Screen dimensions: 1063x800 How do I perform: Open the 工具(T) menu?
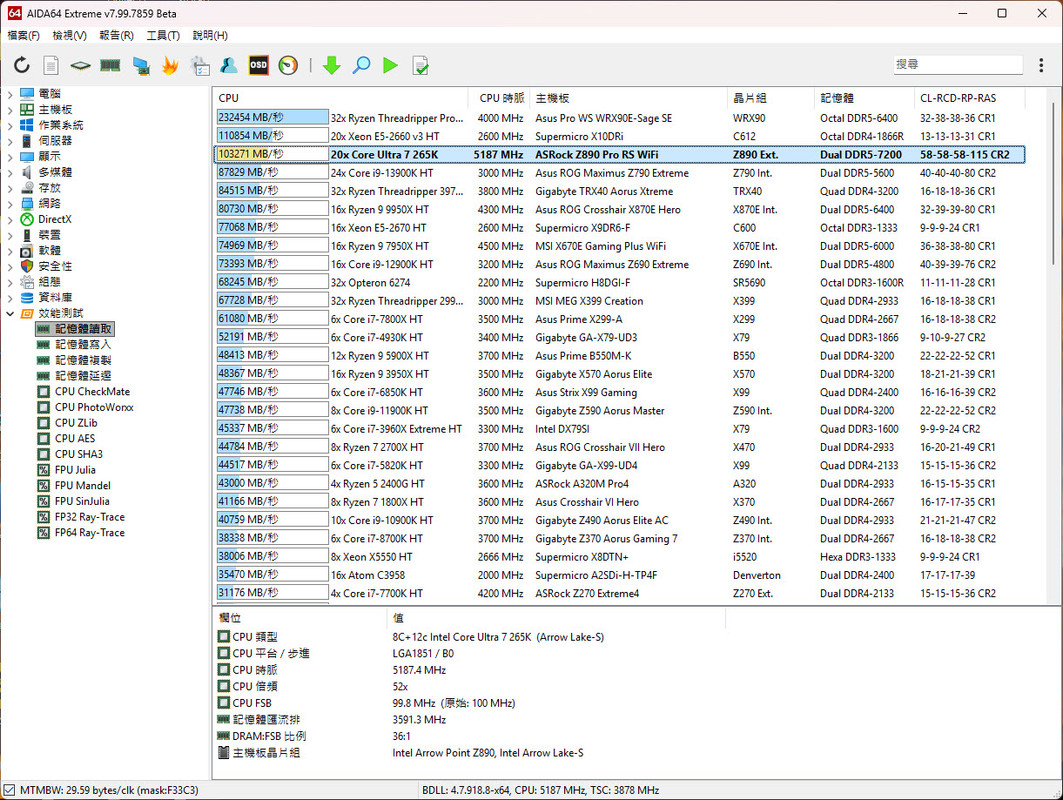pos(163,35)
